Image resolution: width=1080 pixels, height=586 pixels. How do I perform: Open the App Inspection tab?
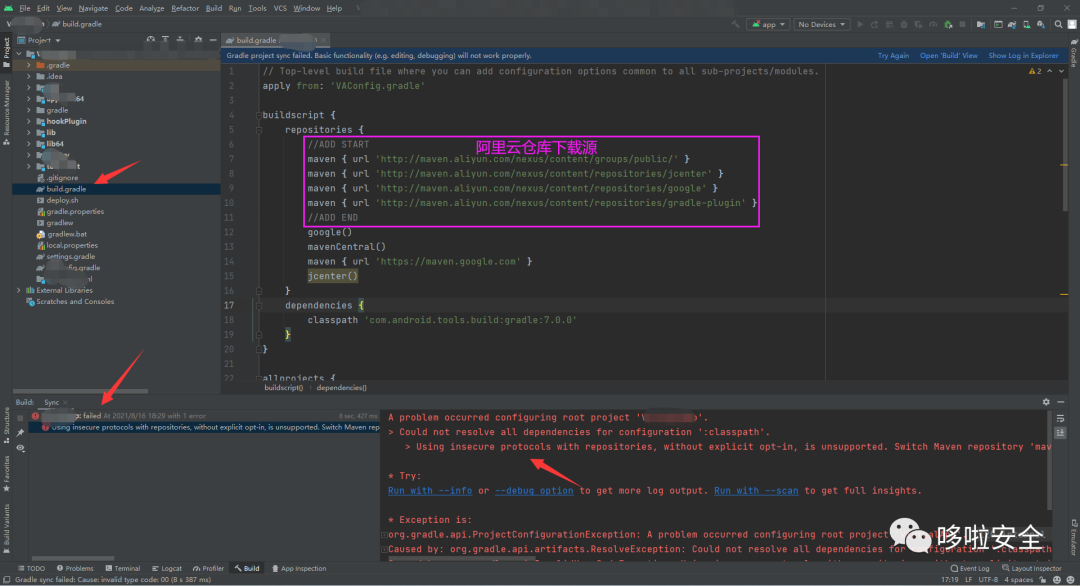pyautogui.click(x=299, y=568)
